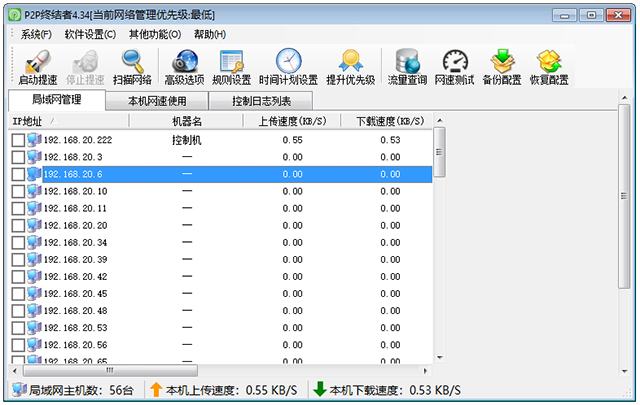
Task: Select the 局域网管理 tab
Action: tap(57, 100)
